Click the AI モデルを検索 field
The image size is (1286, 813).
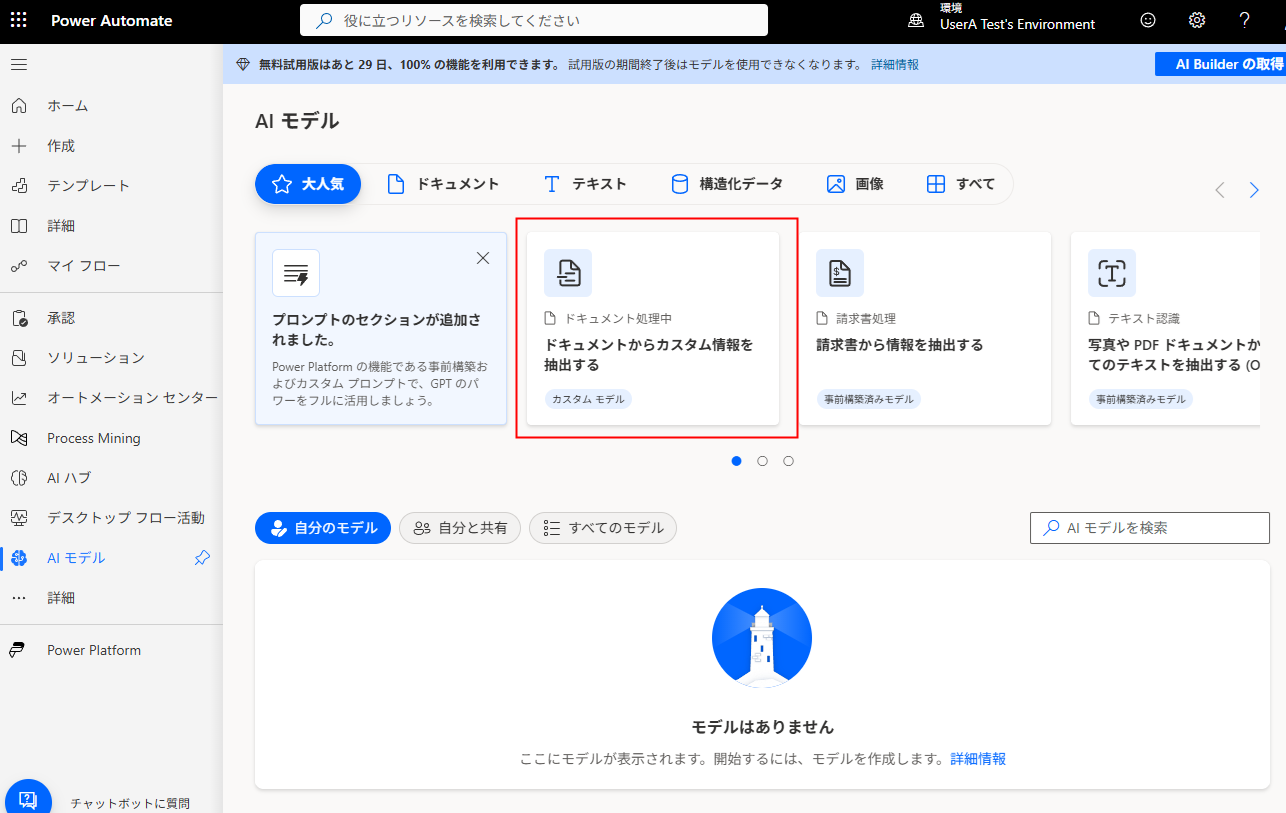pos(1150,527)
